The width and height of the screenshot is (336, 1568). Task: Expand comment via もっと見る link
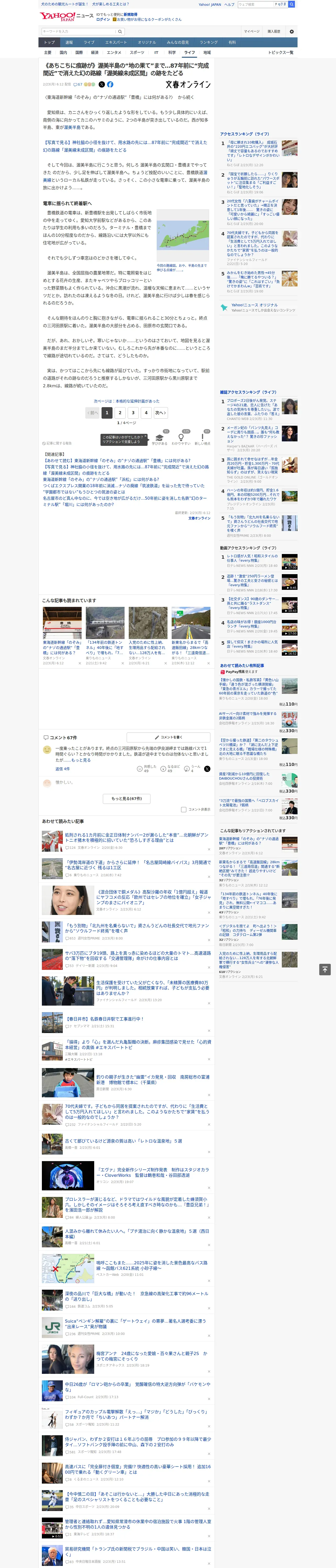click(81, 760)
